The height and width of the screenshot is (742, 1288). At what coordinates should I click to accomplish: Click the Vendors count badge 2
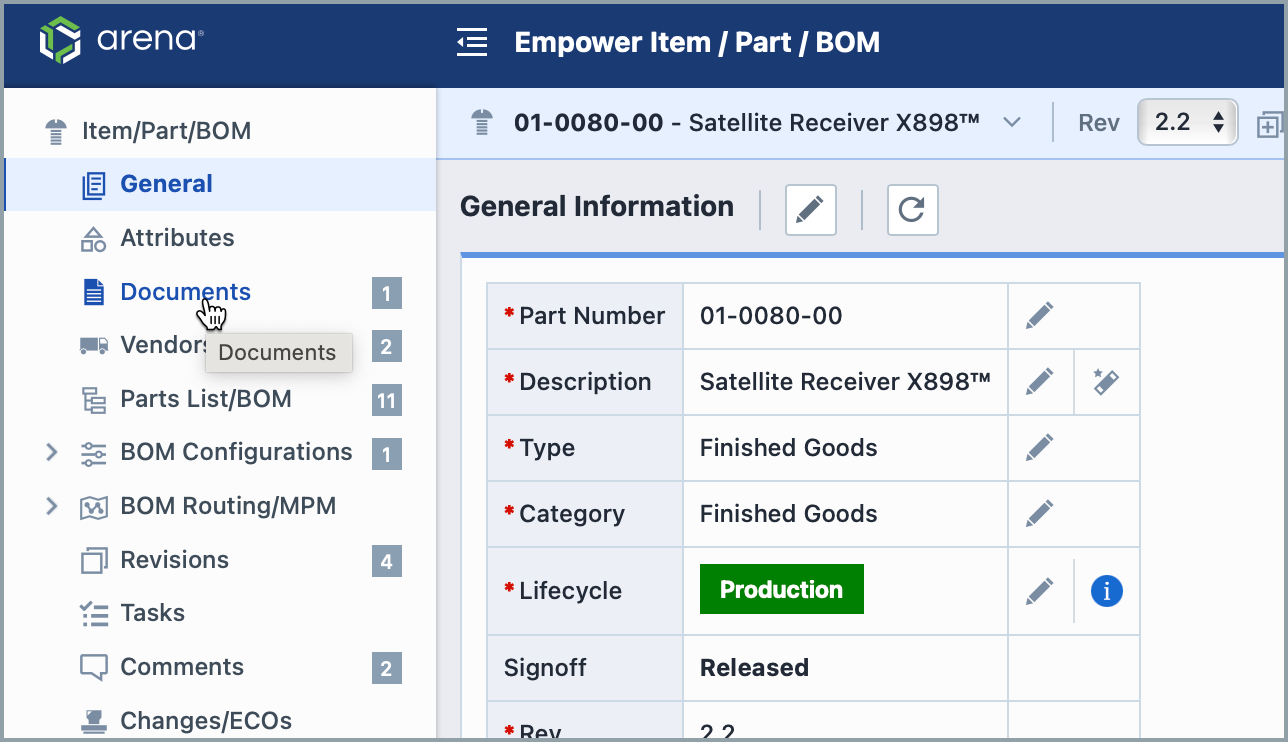[387, 347]
